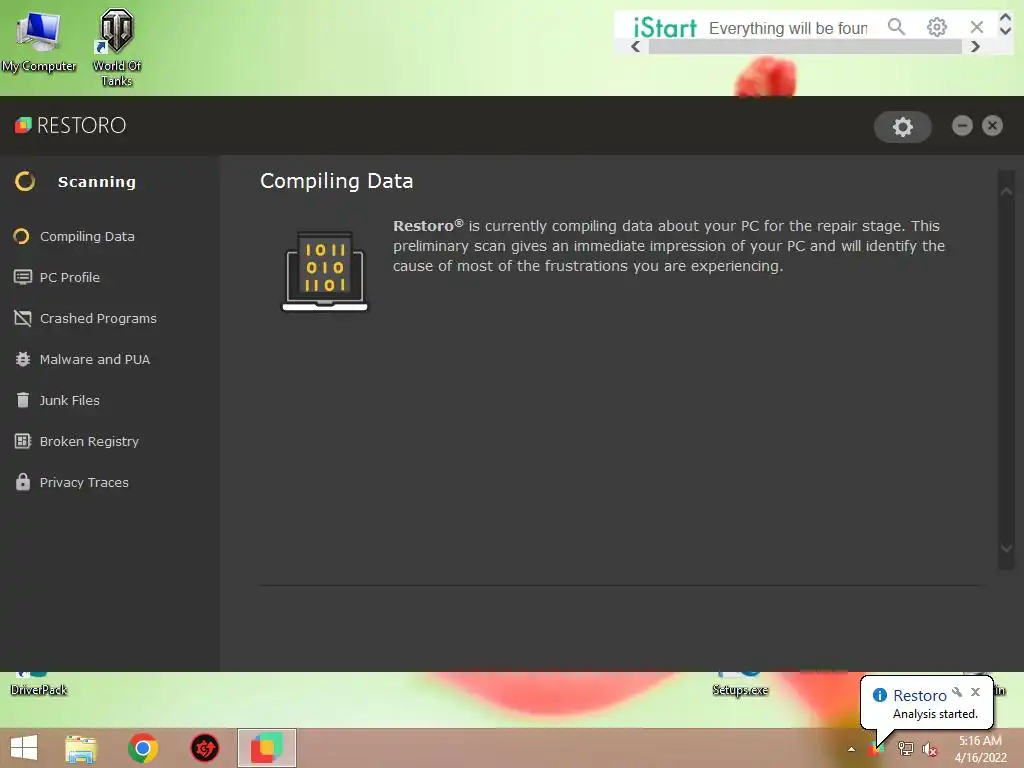
Task: Select the Scanning header in sidebar
Action: point(97,182)
